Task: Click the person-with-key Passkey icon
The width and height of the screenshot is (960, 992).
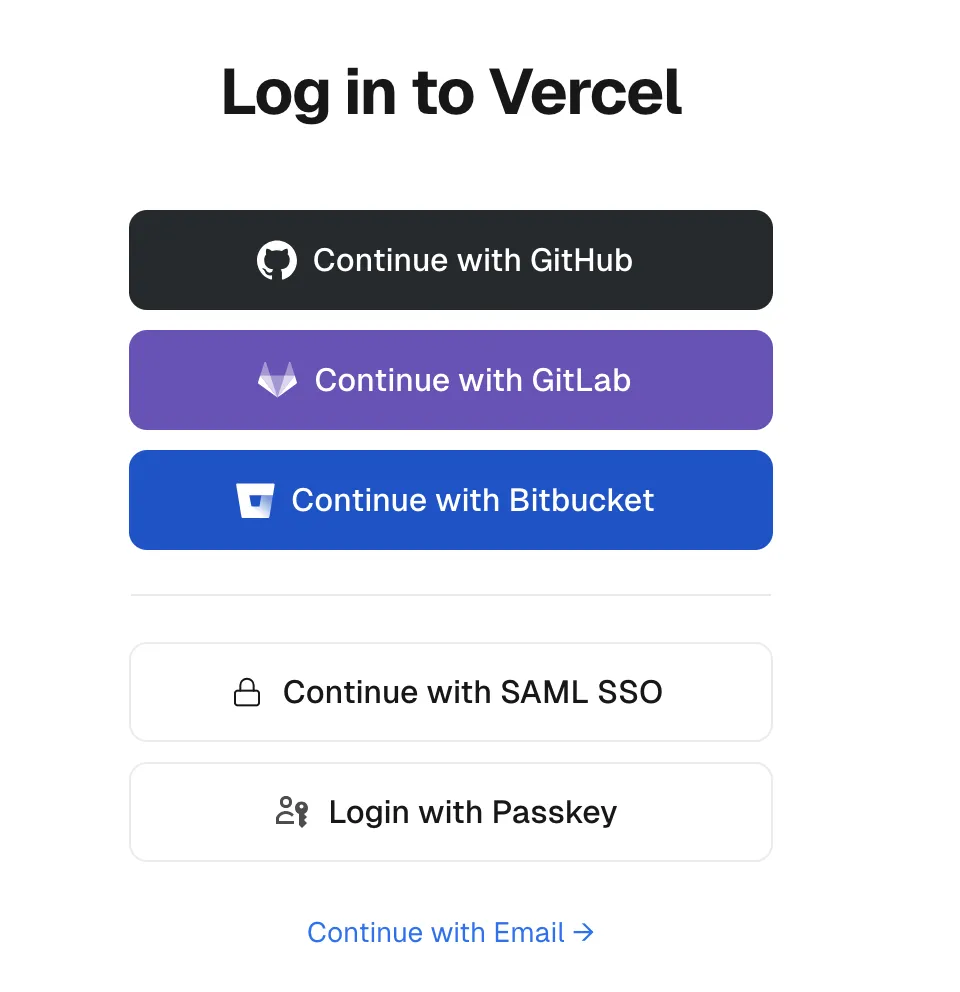Action: (291, 812)
